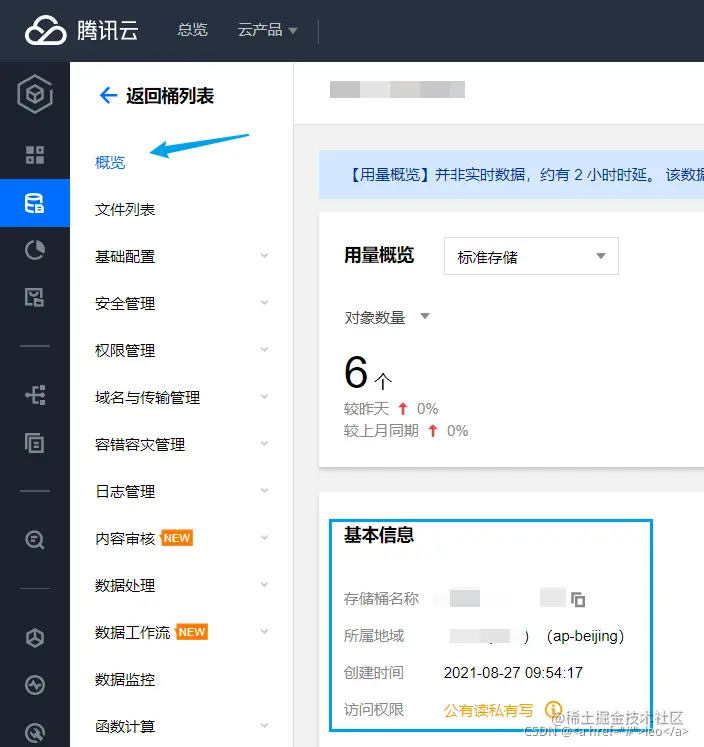Screen dimensions: 704x747
Task: Expand the 安全管理 menu chevron
Action: coord(264,303)
